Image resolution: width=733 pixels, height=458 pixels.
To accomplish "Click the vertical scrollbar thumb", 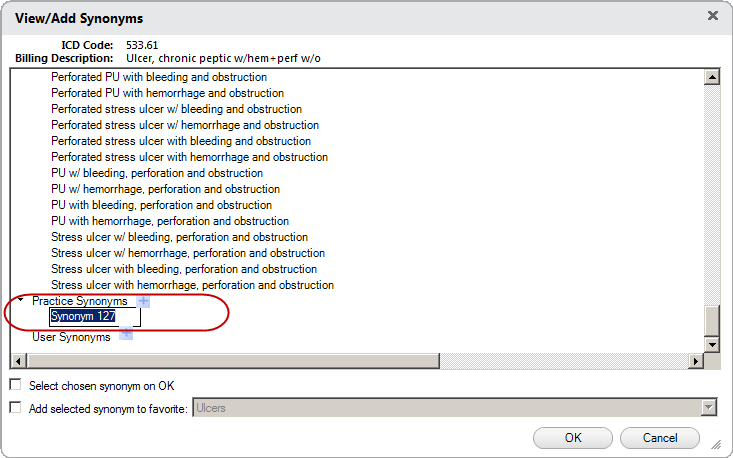I will click(x=712, y=321).
